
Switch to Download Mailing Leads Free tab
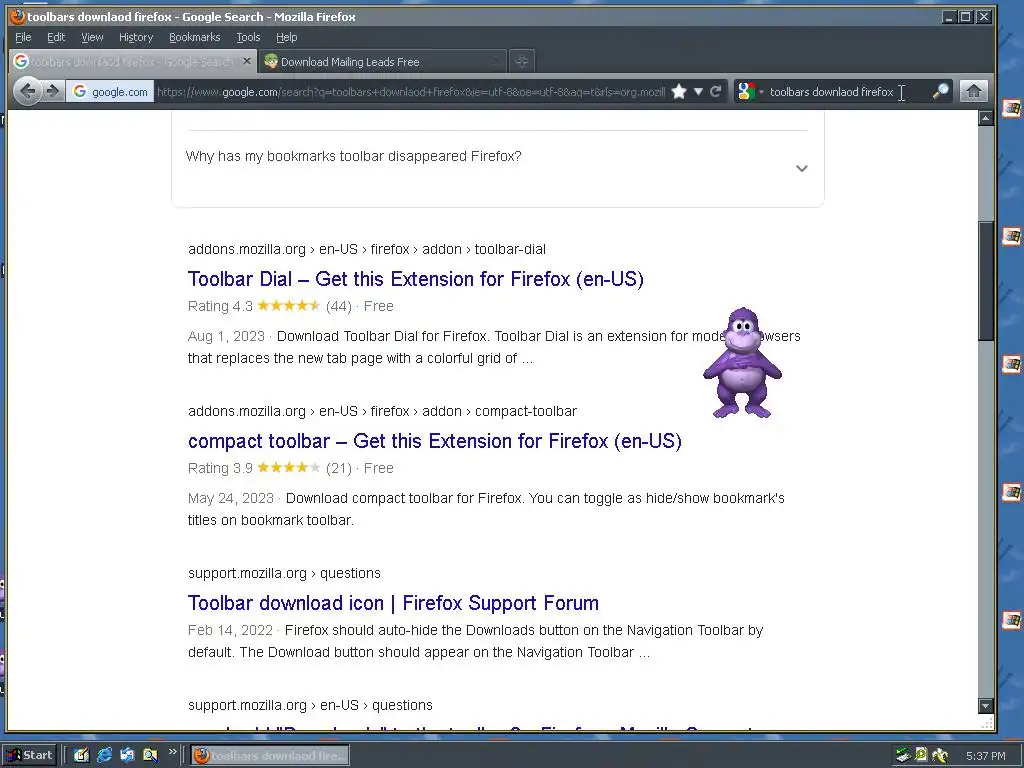point(383,61)
